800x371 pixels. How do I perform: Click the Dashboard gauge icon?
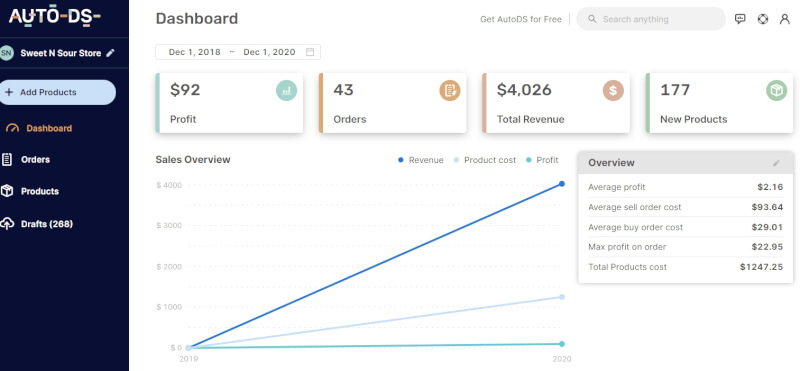[x=12, y=129]
